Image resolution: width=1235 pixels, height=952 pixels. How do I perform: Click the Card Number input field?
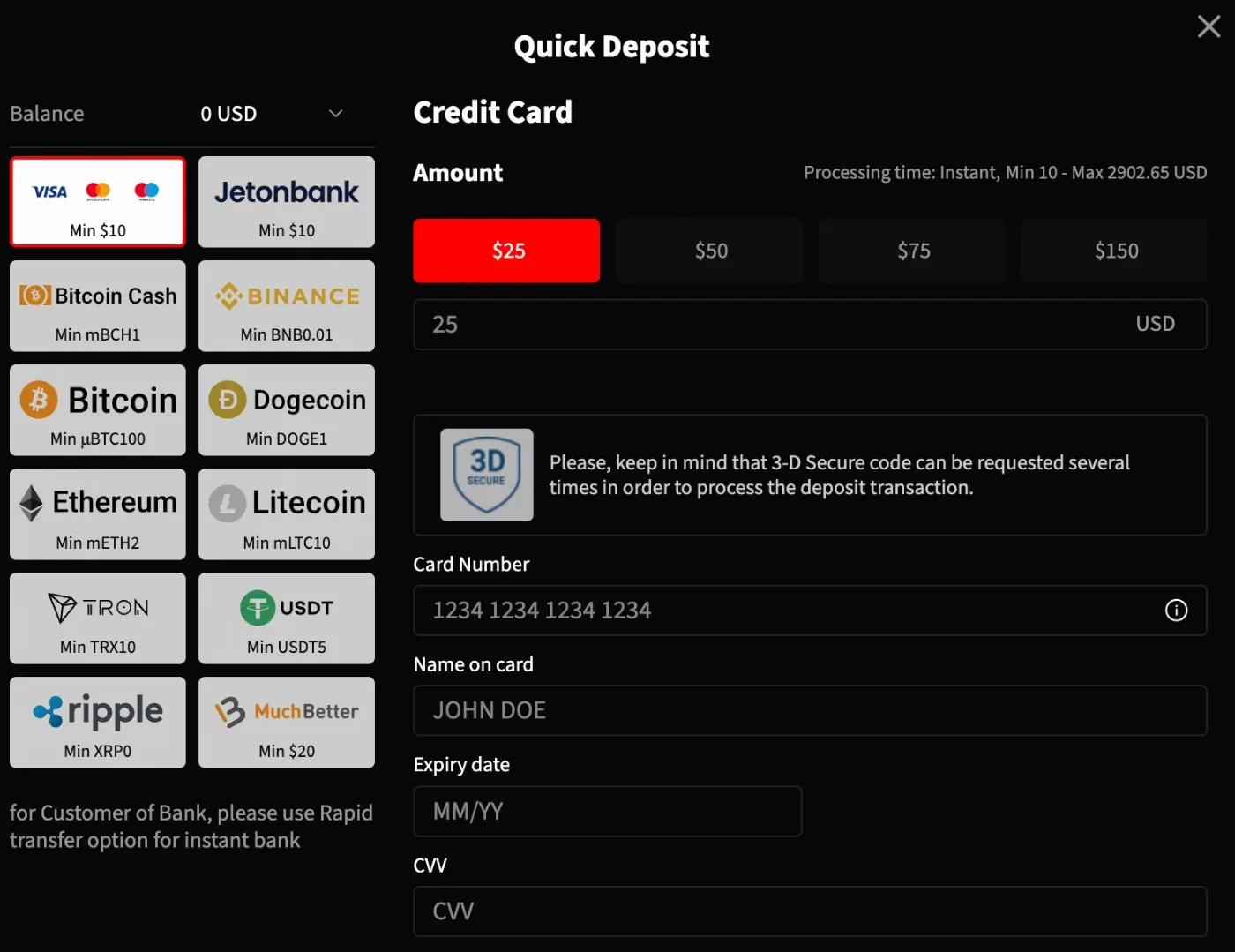tap(810, 611)
